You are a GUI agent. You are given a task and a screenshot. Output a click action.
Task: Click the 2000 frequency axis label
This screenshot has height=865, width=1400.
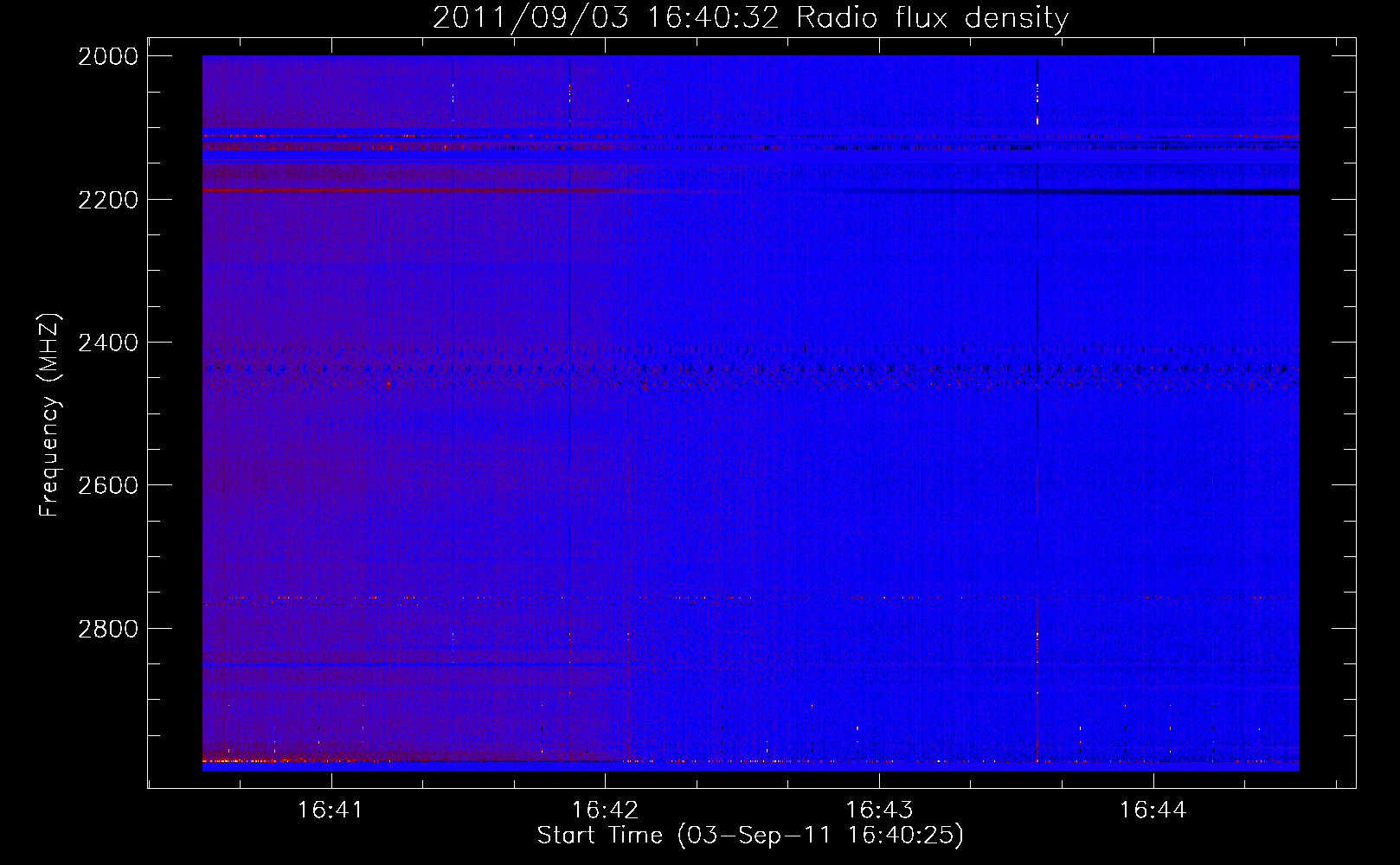(x=108, y=56)
